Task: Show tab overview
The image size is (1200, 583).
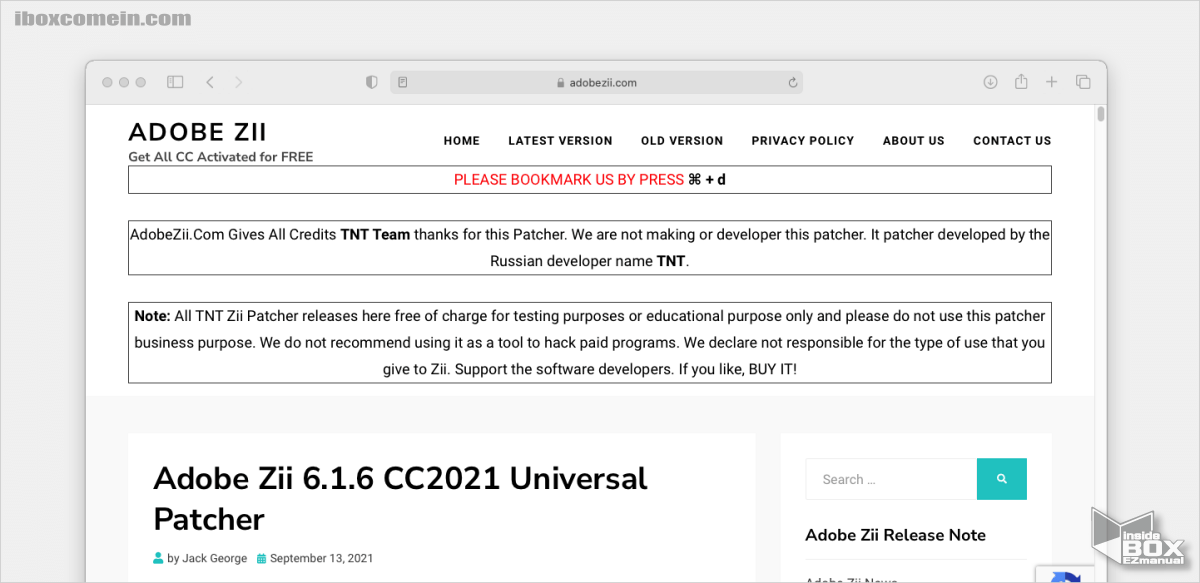Action: (x=1082, y=82)
